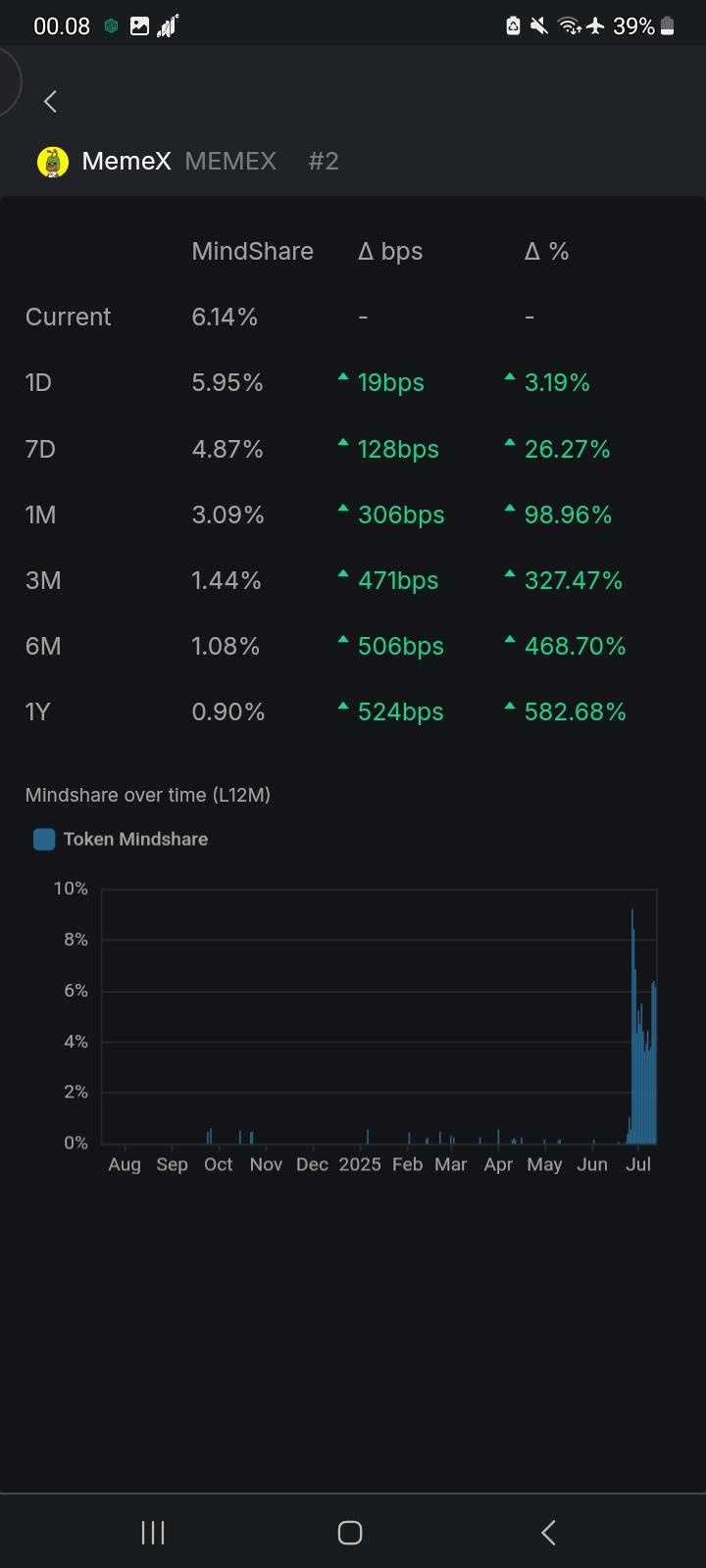Tap the MemeX token name

(x=126, y=162)
